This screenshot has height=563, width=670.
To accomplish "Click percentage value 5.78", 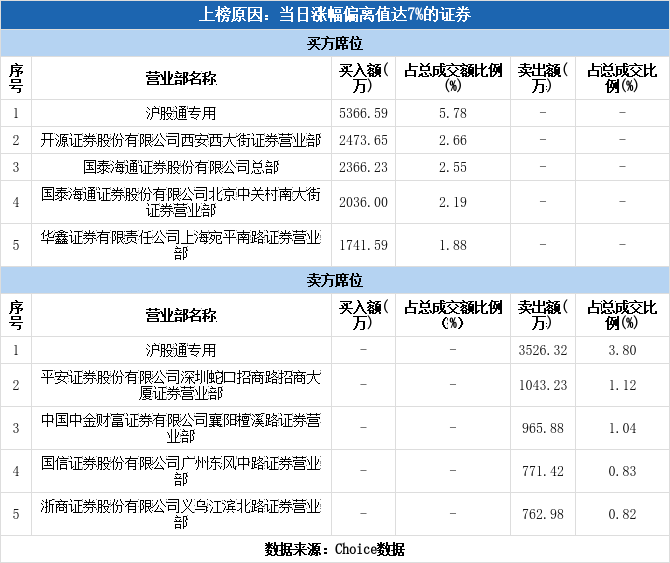I will point(453,113).
